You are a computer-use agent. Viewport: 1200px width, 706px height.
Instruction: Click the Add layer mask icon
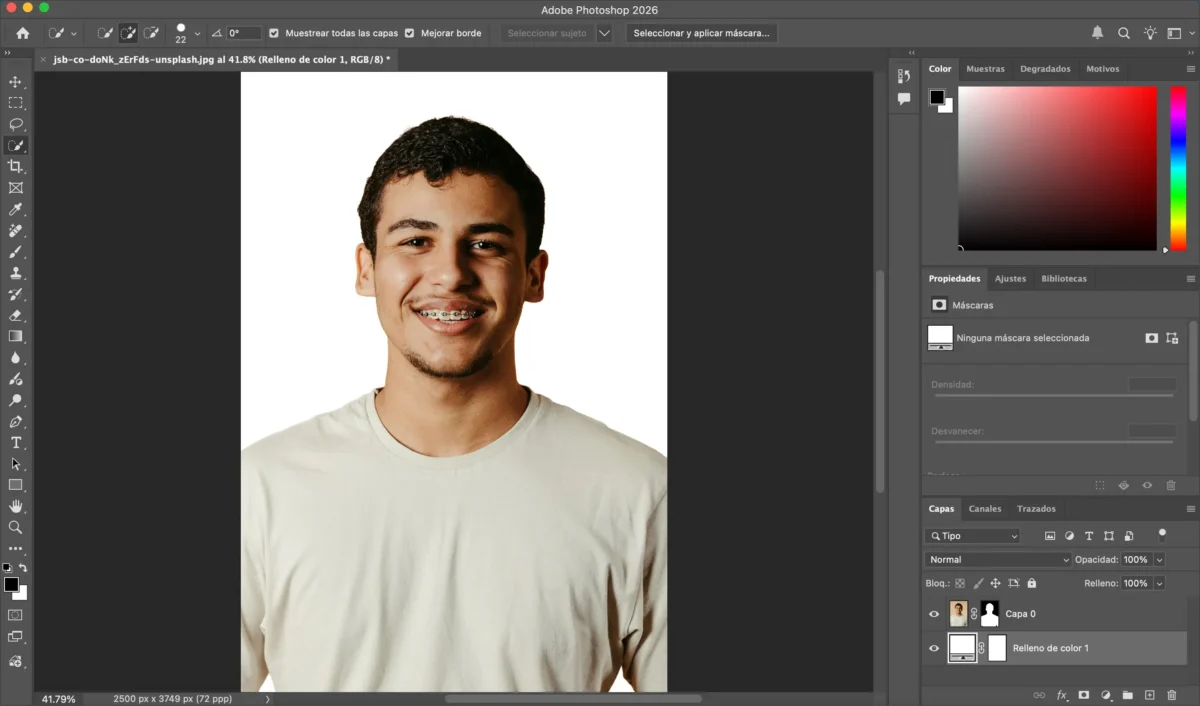click(1083, 695)
